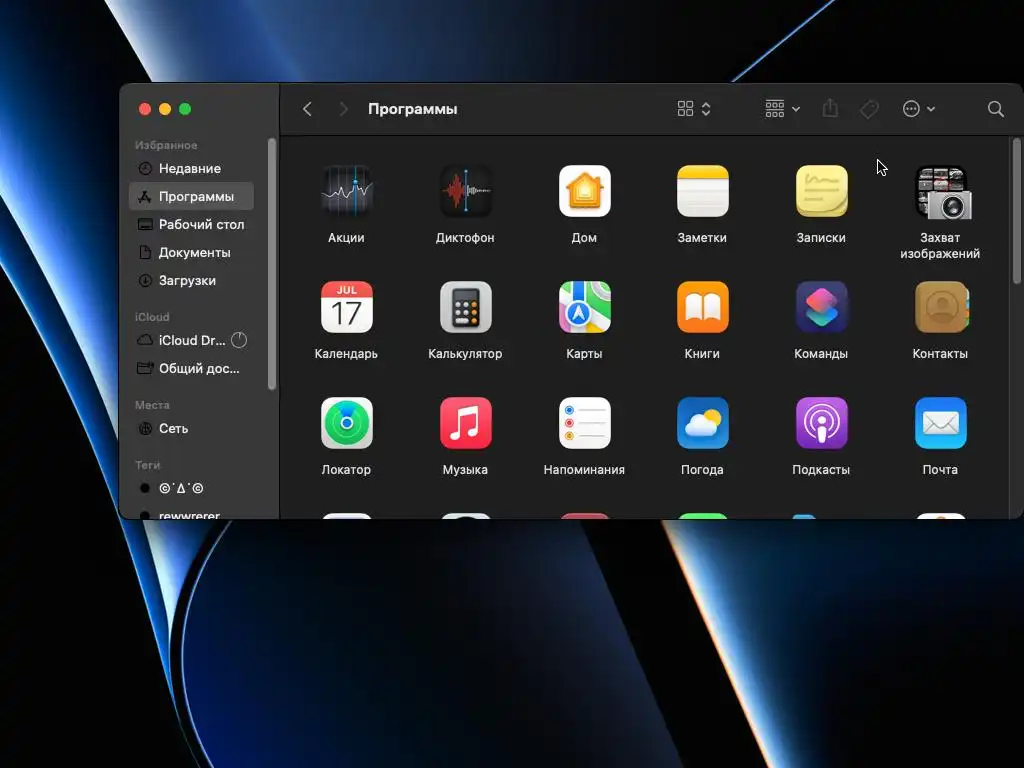The width and height of the screenshot is (1024, 768).
Task: Open Сеть network in the sidebar
Action: [191, 428]
